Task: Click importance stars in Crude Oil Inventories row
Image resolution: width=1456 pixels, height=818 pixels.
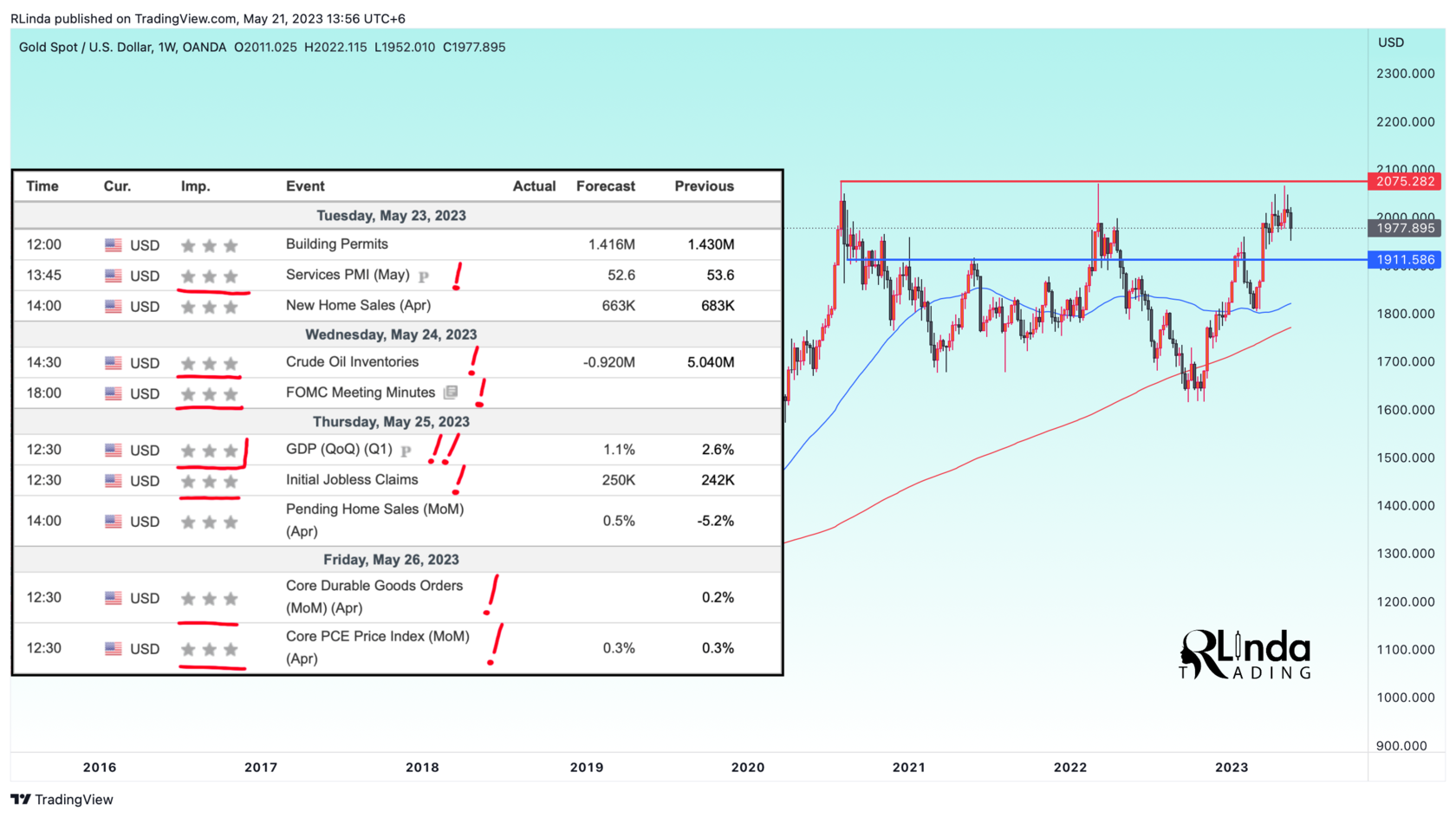Action: [209, 364]
